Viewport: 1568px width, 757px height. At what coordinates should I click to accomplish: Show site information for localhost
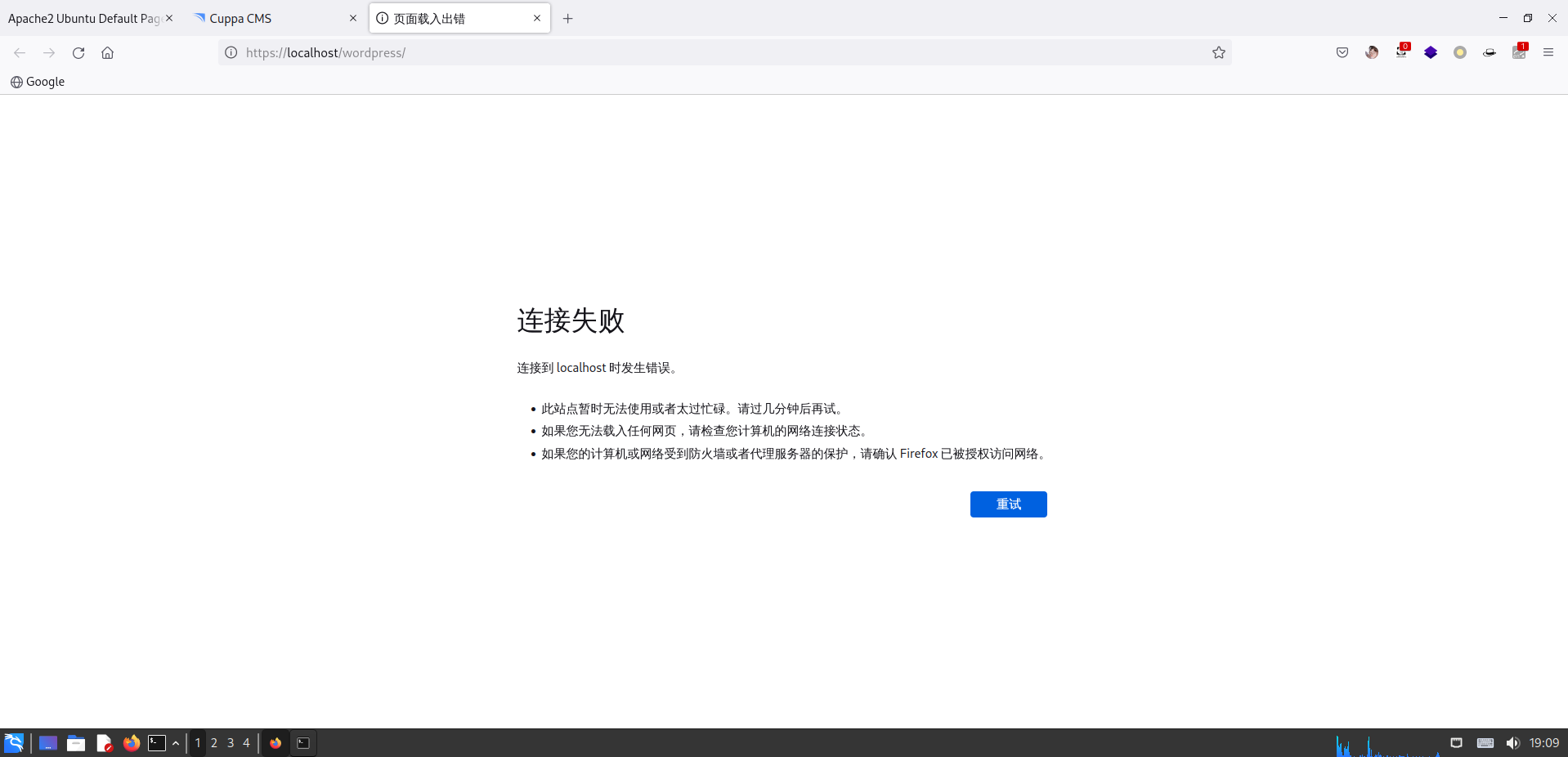click(231, 52)
